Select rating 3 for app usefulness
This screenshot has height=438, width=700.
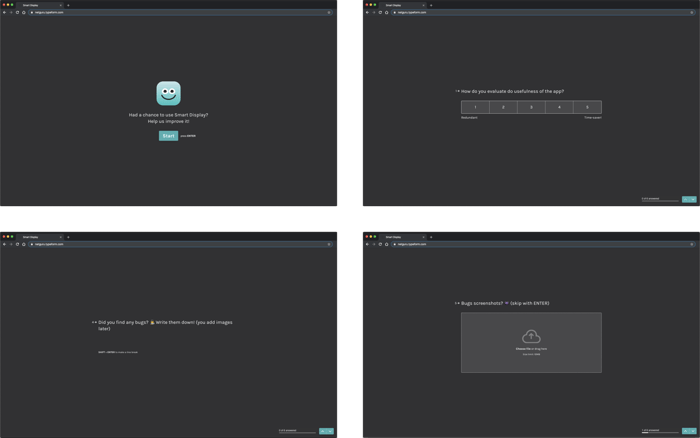point(531,107)
